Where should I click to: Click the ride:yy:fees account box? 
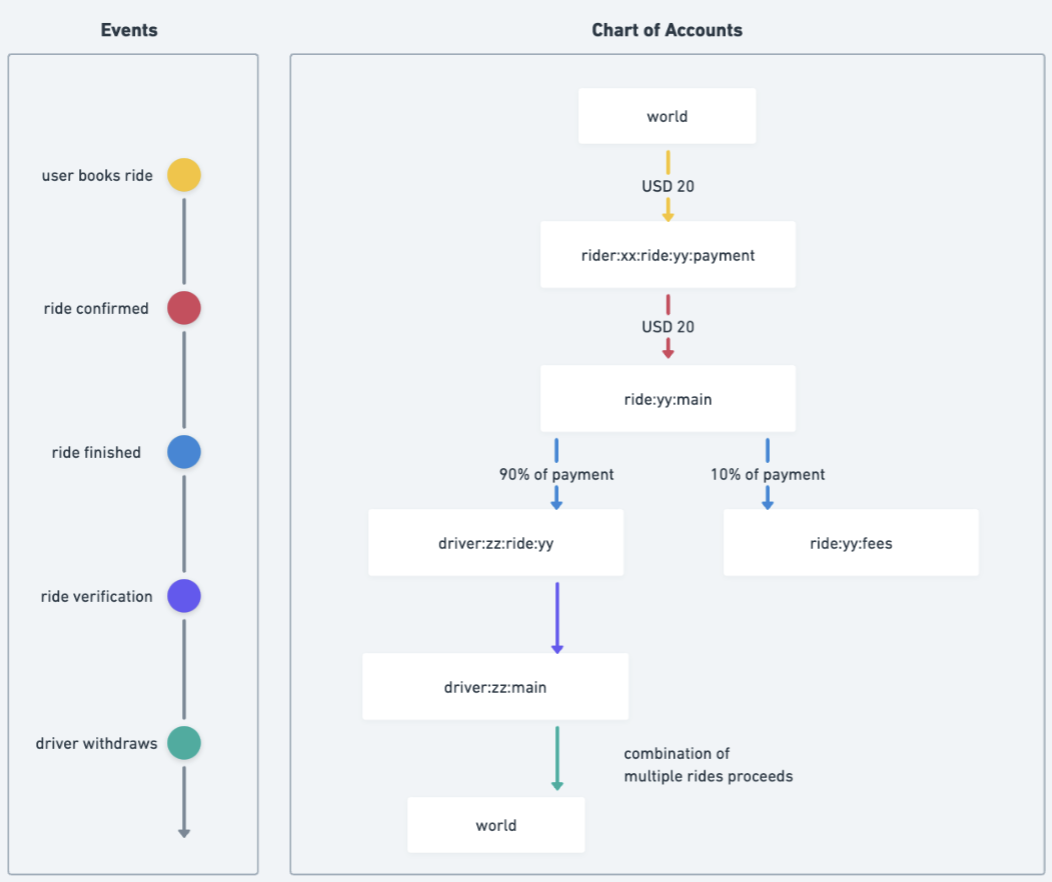tap(850, 543)
